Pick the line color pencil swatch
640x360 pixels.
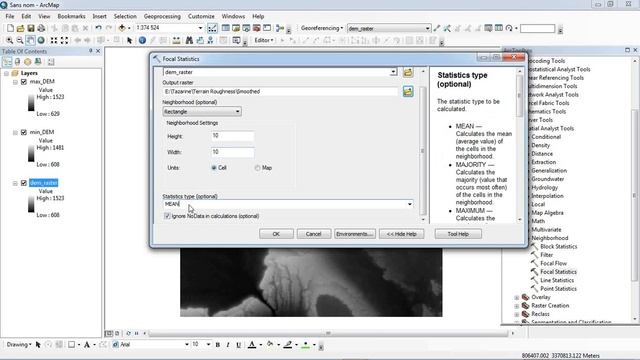pyautogui.click(x=288, y=345)
